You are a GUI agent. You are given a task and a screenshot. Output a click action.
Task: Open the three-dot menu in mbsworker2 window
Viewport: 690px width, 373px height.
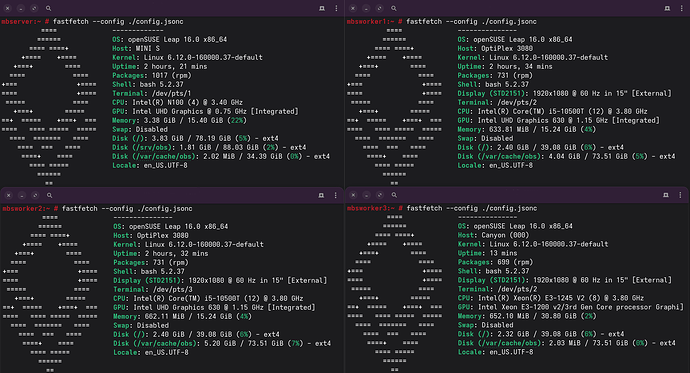pos(335,195)
